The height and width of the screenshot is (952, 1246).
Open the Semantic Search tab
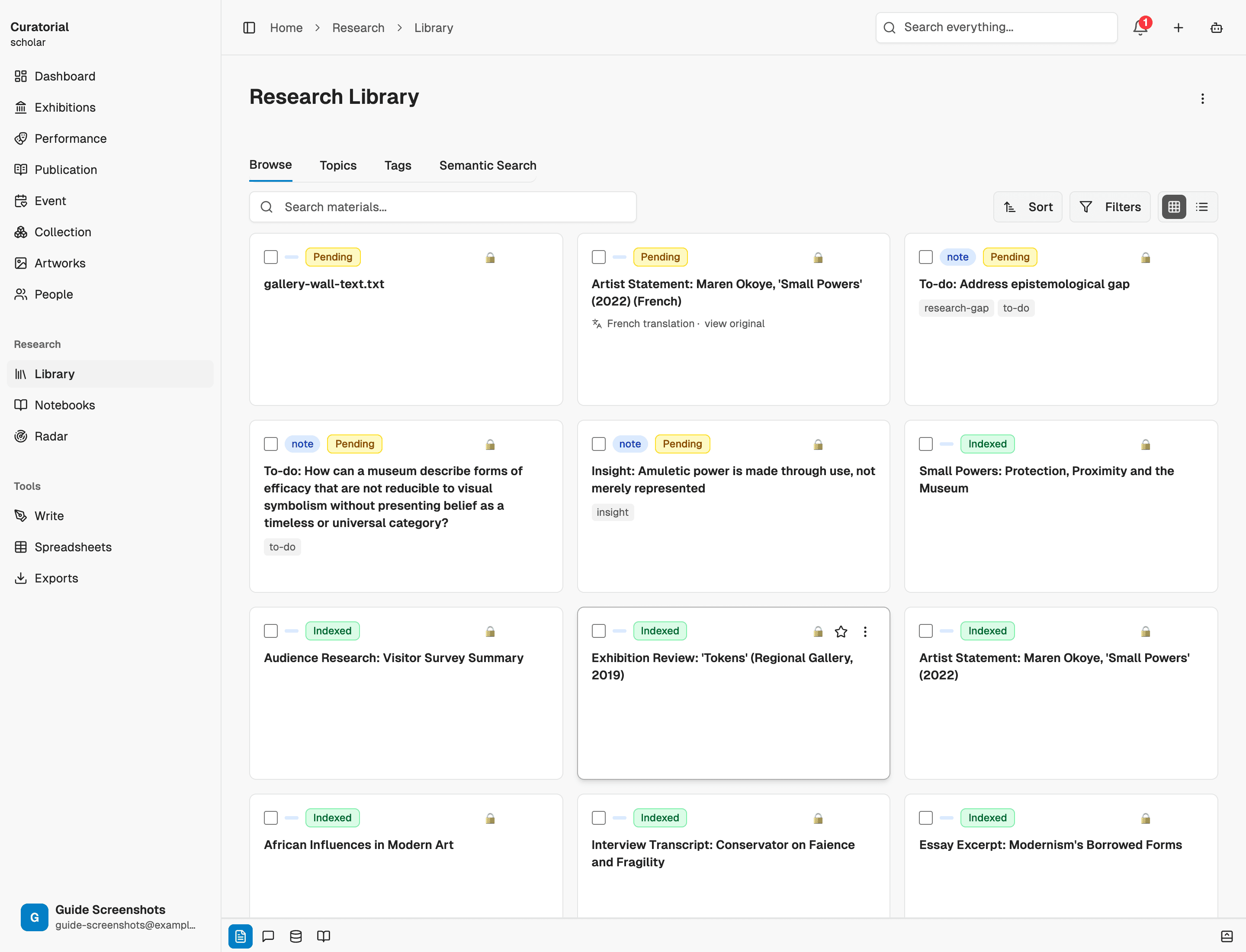[488, 165]
